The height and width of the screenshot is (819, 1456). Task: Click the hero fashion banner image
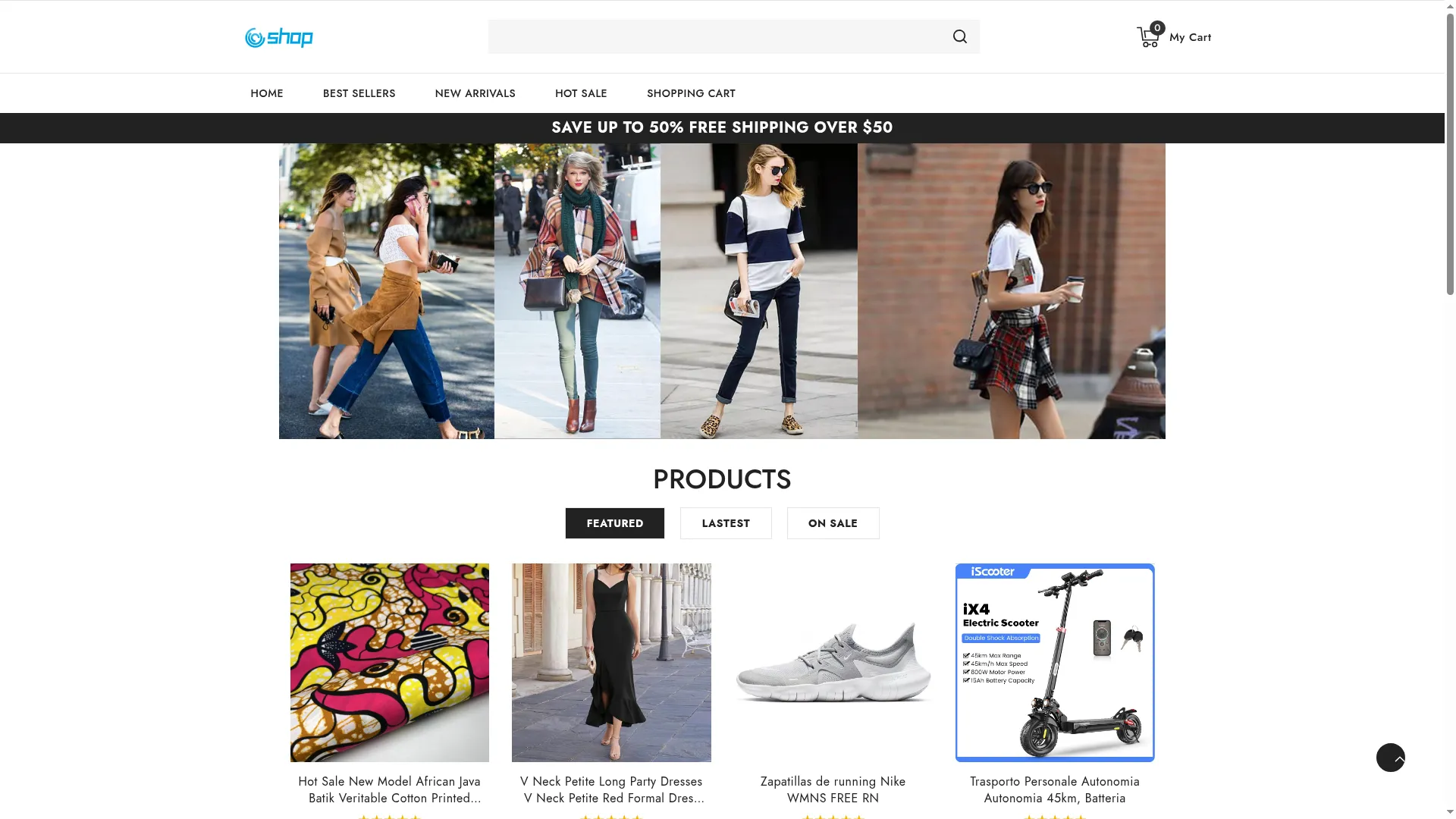(x=722, y=291)
